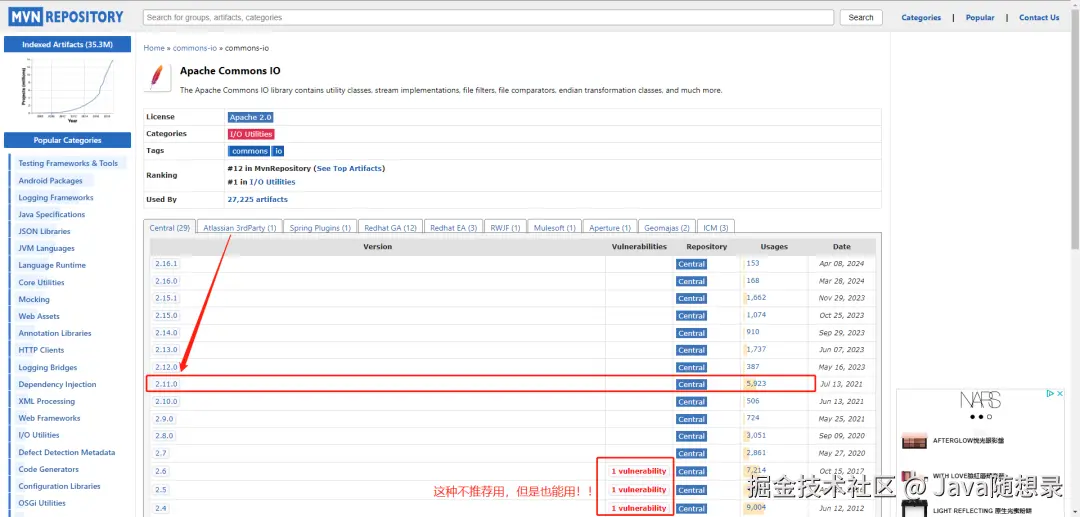The image size is (1080, 517).
Task: Open Mocking category
Action: point(34,299)
